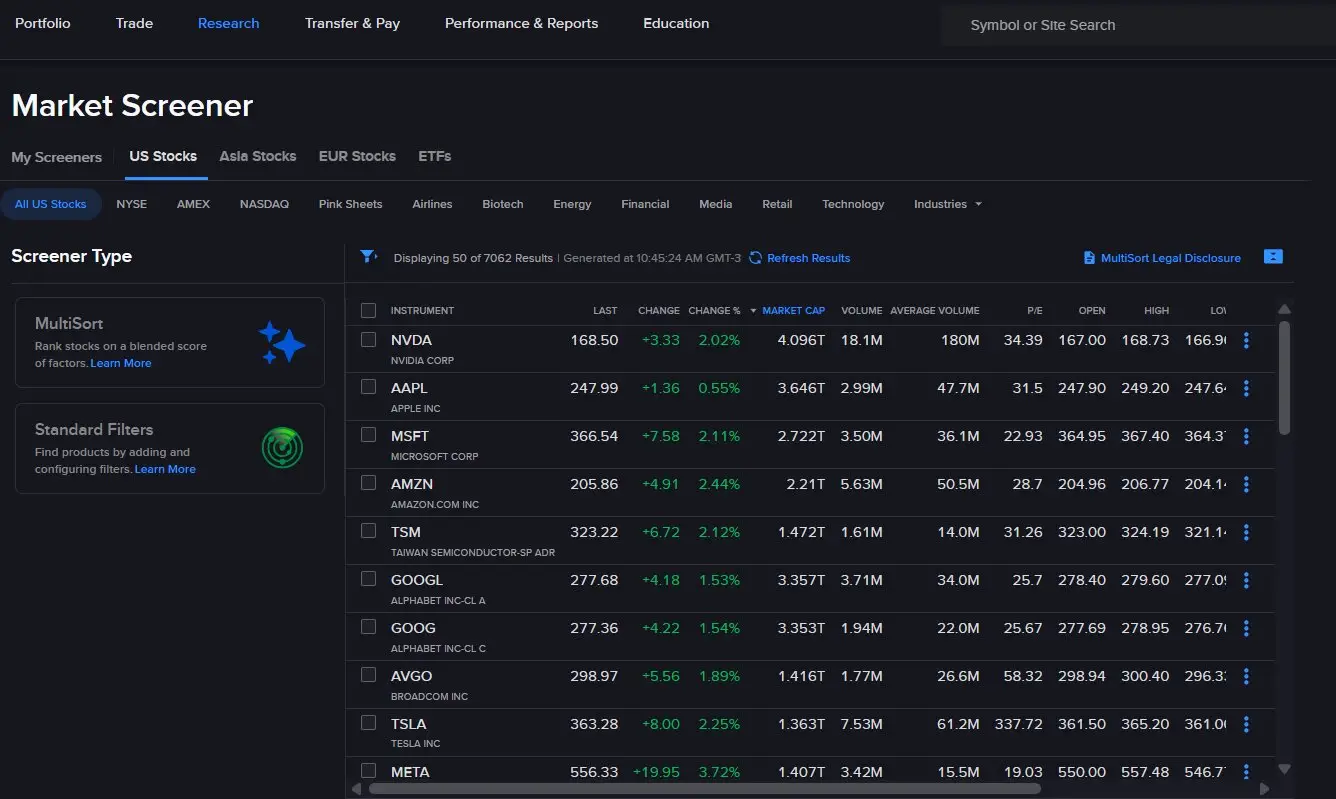Click the blue collapse icon above the table
Image resolution: width=1336 pixels, height=799 pixels.
[x=1273, y=257]
